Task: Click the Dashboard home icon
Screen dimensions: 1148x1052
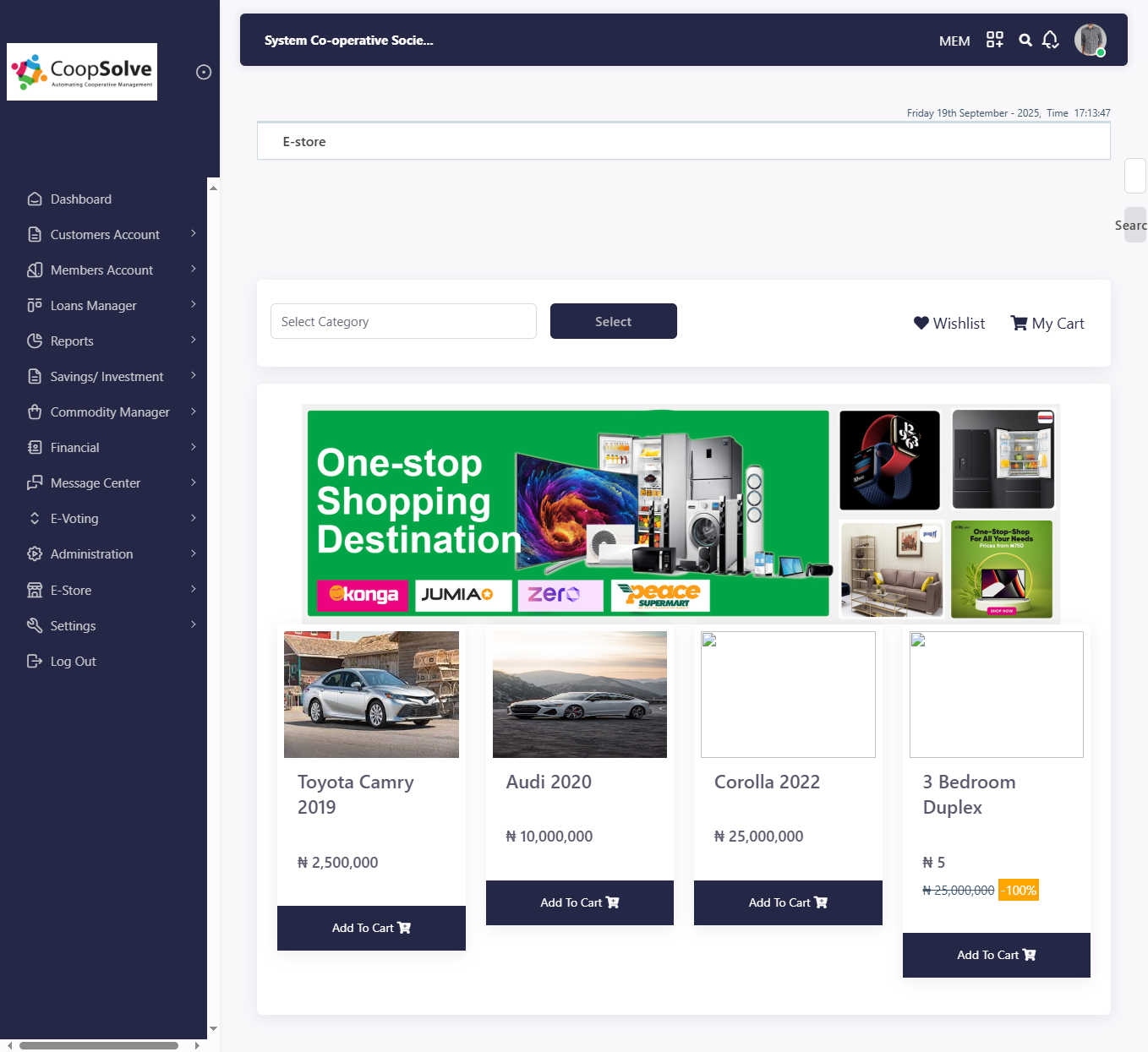Action: (35, 199)
